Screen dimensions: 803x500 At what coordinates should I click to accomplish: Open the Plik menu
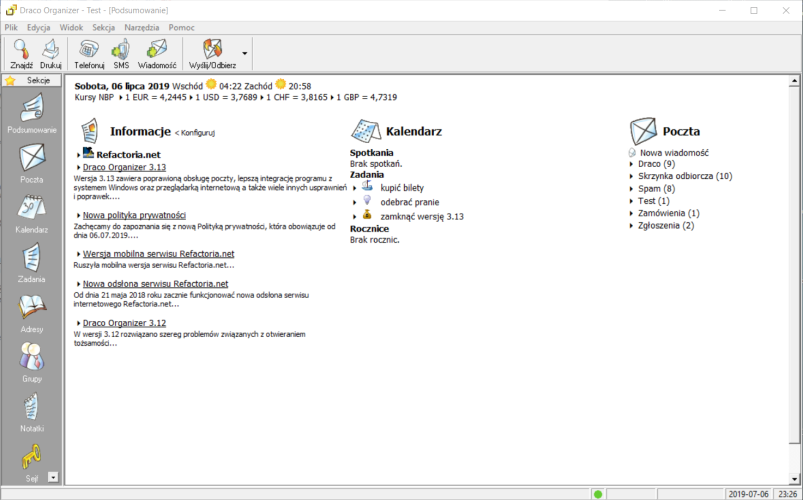(x=11, y=28)
